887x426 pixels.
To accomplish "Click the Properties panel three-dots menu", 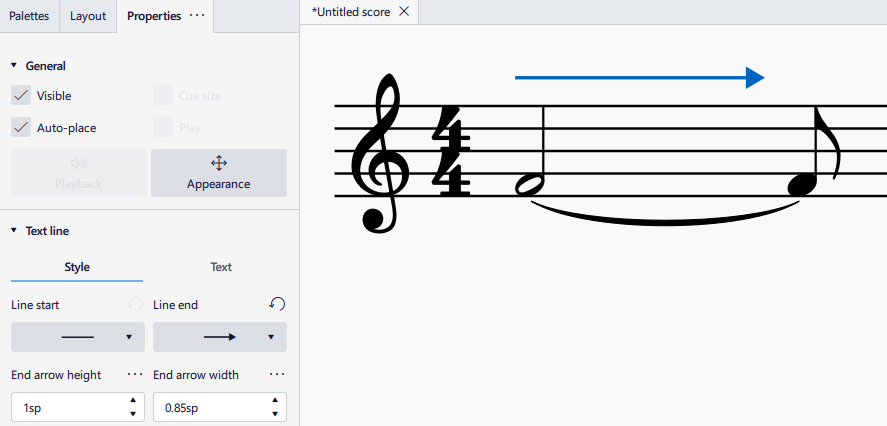I will (x=197, y=16).
